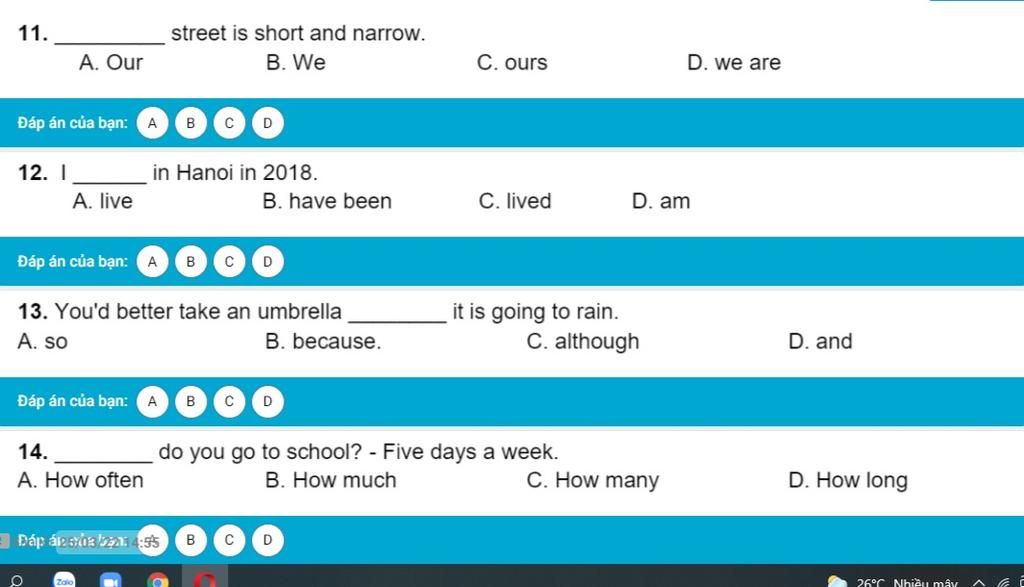The width and height of the screenshot is (1024, 587).
Task: Switch to the Opera browser taskbar icon
Action: pos(204,579)
